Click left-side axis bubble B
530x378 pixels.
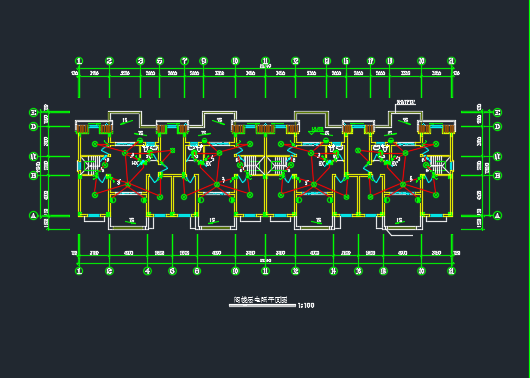point(33,175)
